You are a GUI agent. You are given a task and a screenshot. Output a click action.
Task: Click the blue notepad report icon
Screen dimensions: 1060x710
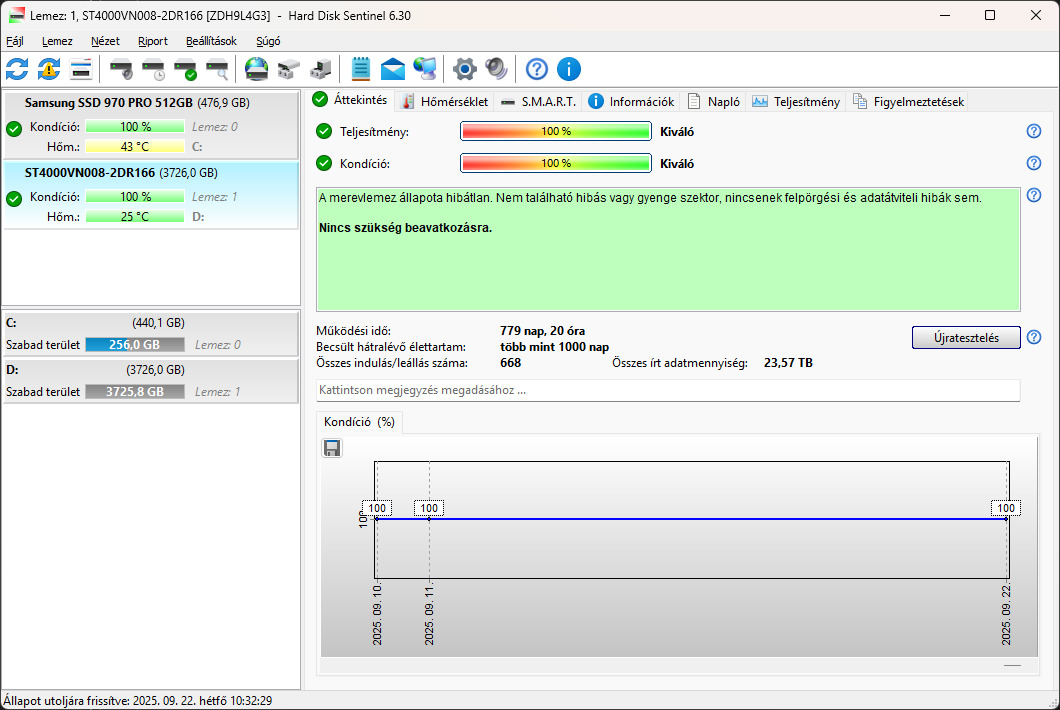(360, 69)
